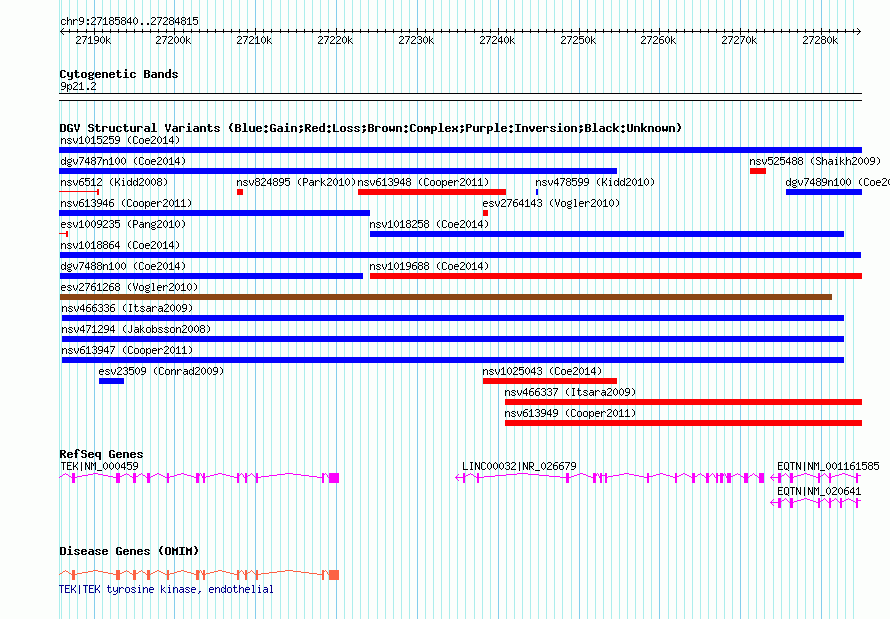Viewport: 890px width, 619px height.
Task: Click the 27200k ruler position label
Action: tap(173, 40)
